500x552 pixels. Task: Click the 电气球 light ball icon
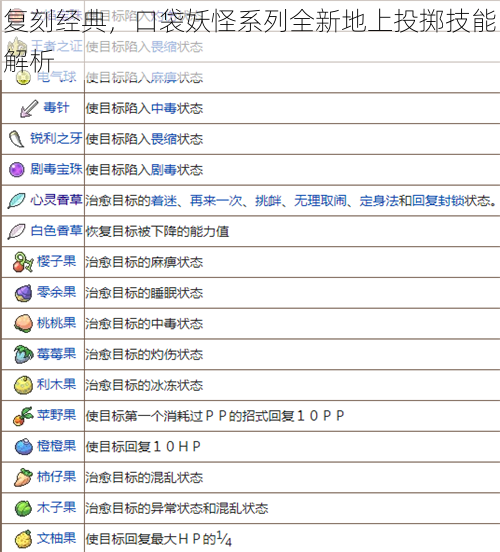pyautogui.click(x=23, y=77)
